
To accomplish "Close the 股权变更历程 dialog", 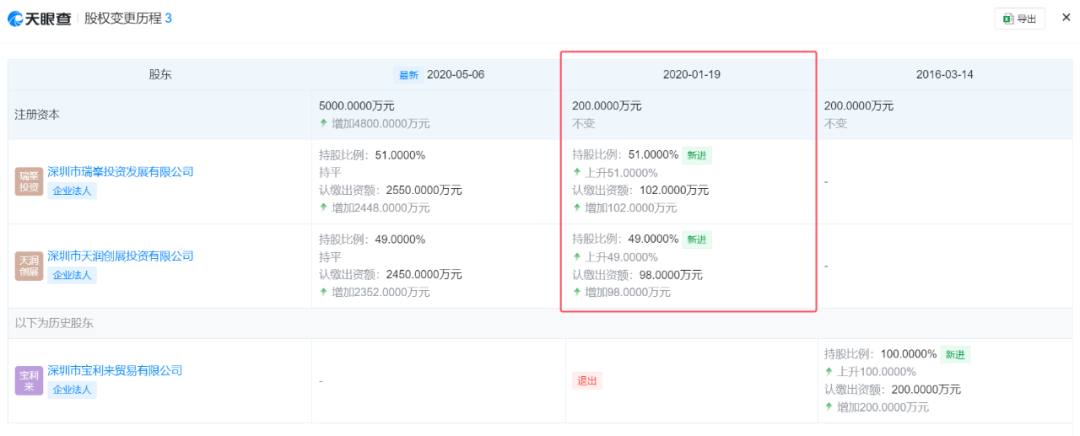I will pos(1066,18).
